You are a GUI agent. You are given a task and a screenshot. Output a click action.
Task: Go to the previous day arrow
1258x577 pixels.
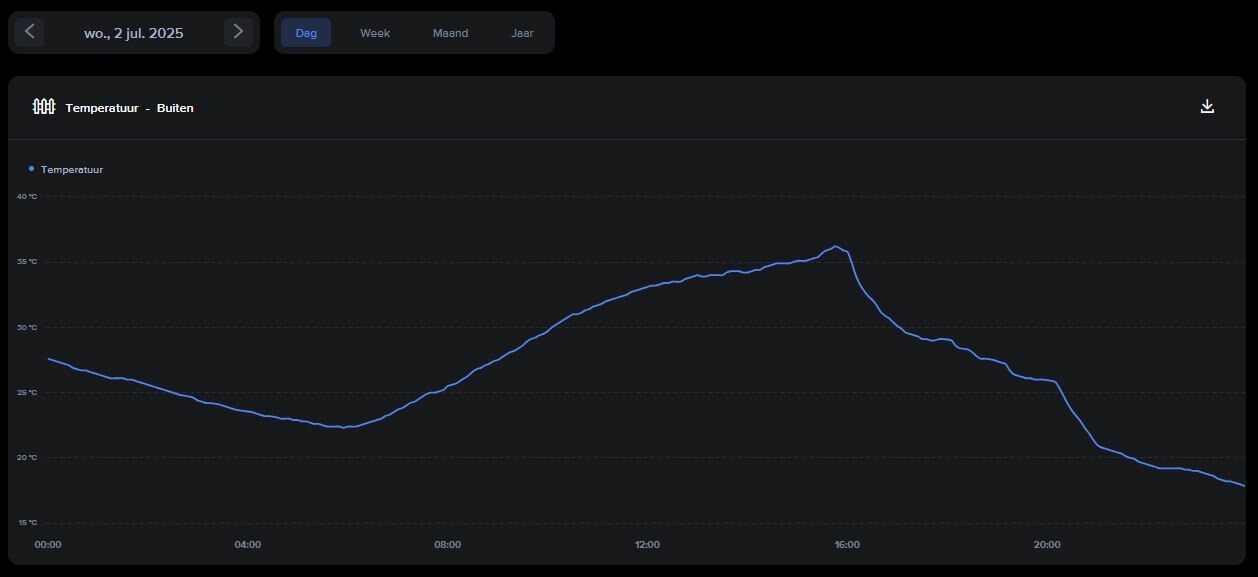[29, 32]
